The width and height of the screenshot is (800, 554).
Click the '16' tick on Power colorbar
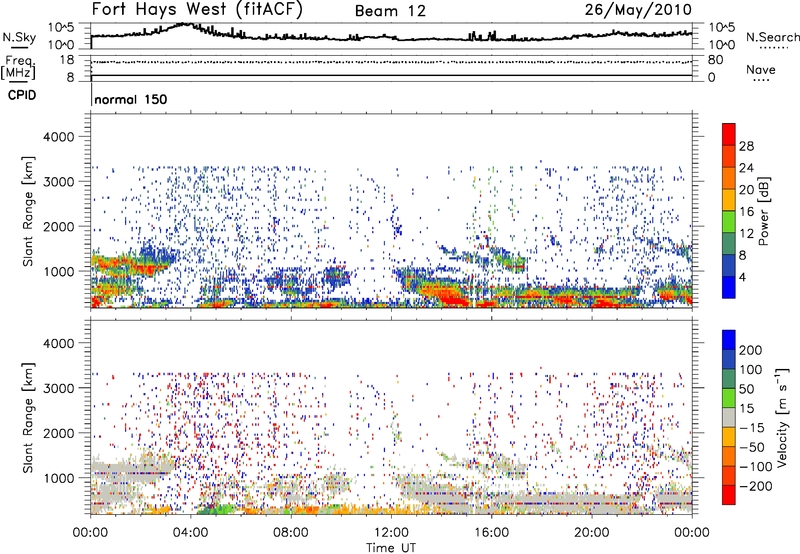point(746,212)
